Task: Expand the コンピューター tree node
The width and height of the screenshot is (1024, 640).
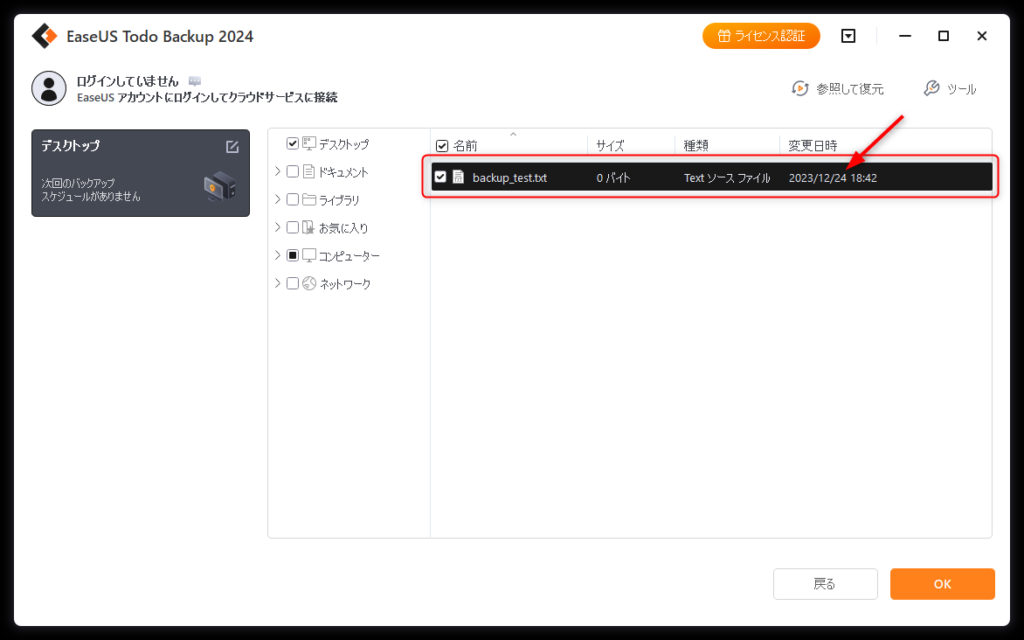Action: (277, 256)
